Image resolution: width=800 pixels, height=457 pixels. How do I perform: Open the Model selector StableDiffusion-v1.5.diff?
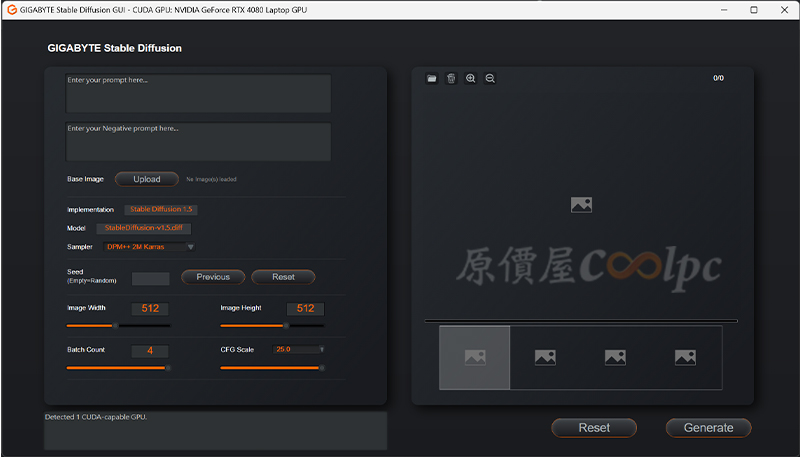pyautogui.click(x=144, y=228)
